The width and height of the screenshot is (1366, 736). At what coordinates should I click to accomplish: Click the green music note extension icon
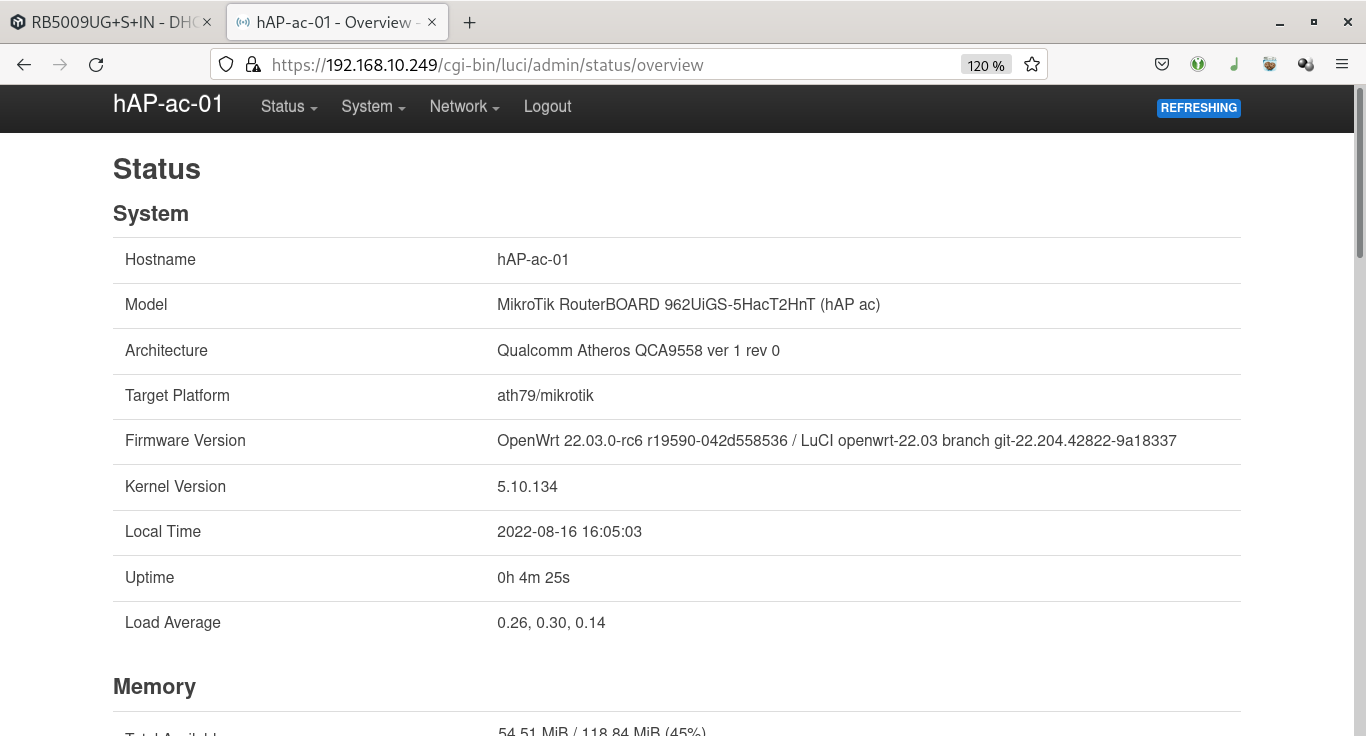[1234, 65]
